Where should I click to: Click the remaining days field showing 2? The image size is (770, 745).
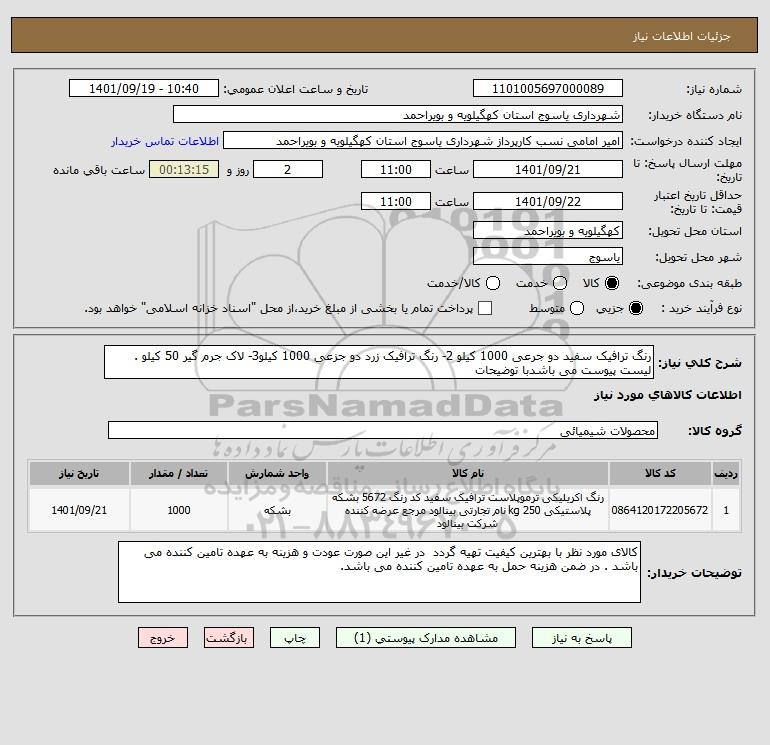pos(288,169)
